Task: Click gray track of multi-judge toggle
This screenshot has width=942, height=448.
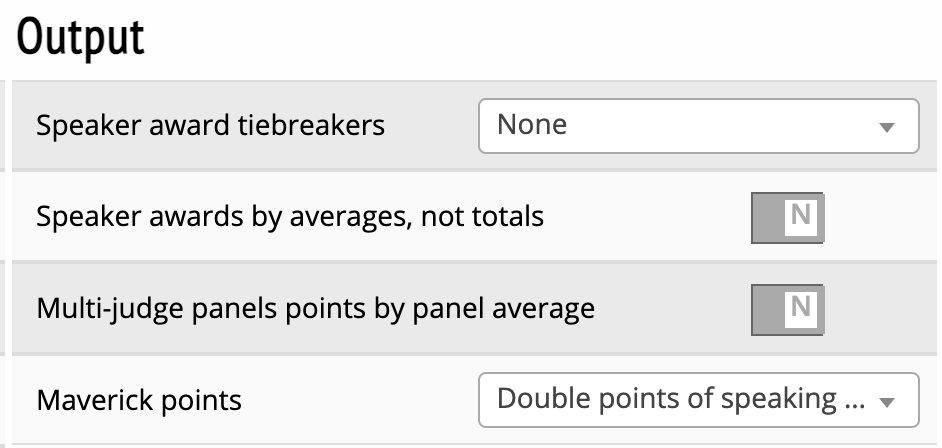Action: click(x=766, y=309)
